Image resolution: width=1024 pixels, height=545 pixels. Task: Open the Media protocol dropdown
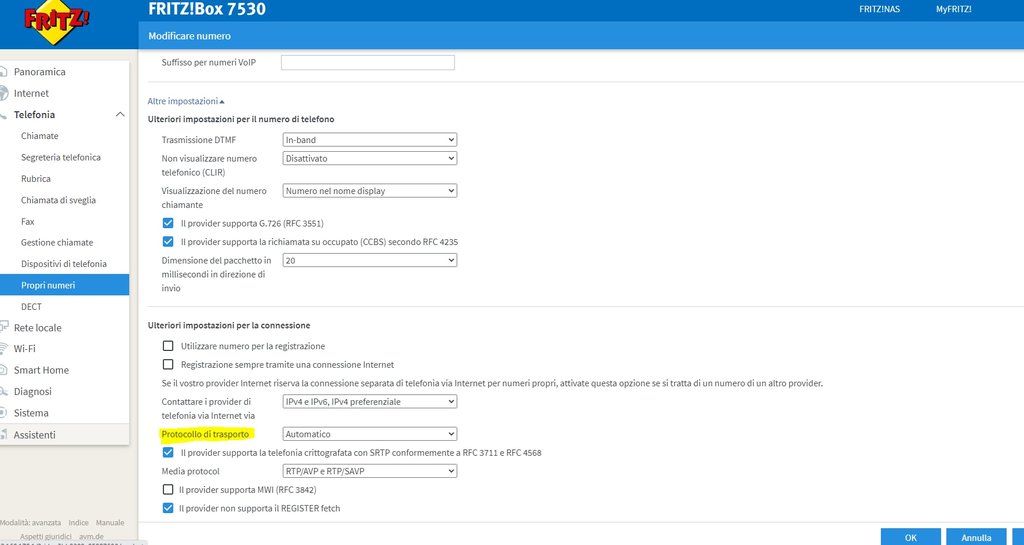click(369, 471)
